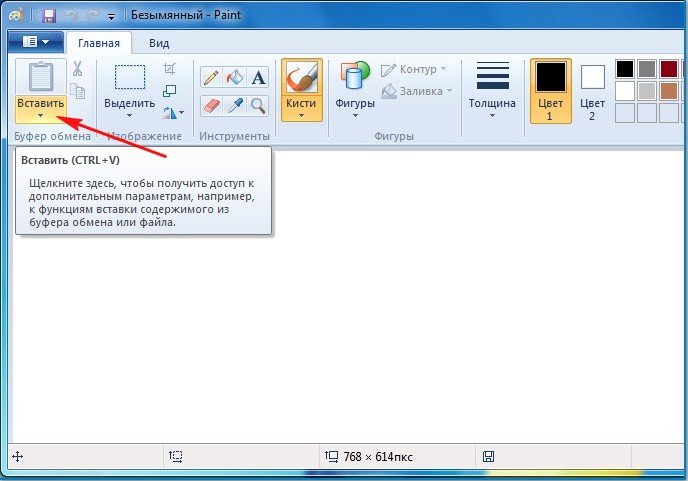Open the Фигуры shapes gallery
Image resolution: width=688 pixels, height=481 pixels.
tap(355, 90)
